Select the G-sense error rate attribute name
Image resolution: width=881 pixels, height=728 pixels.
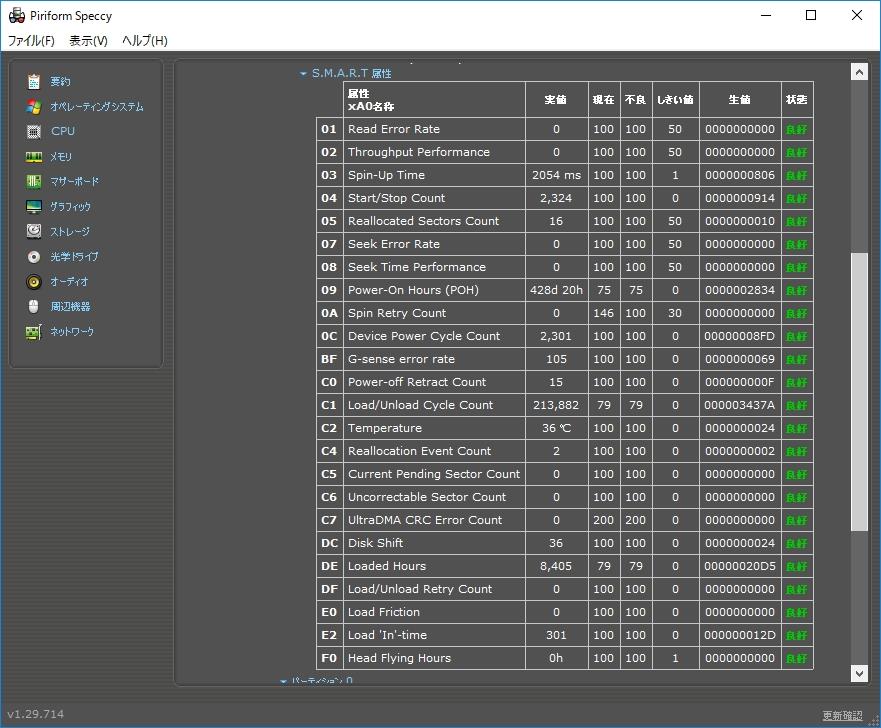(x=401, y=360)
